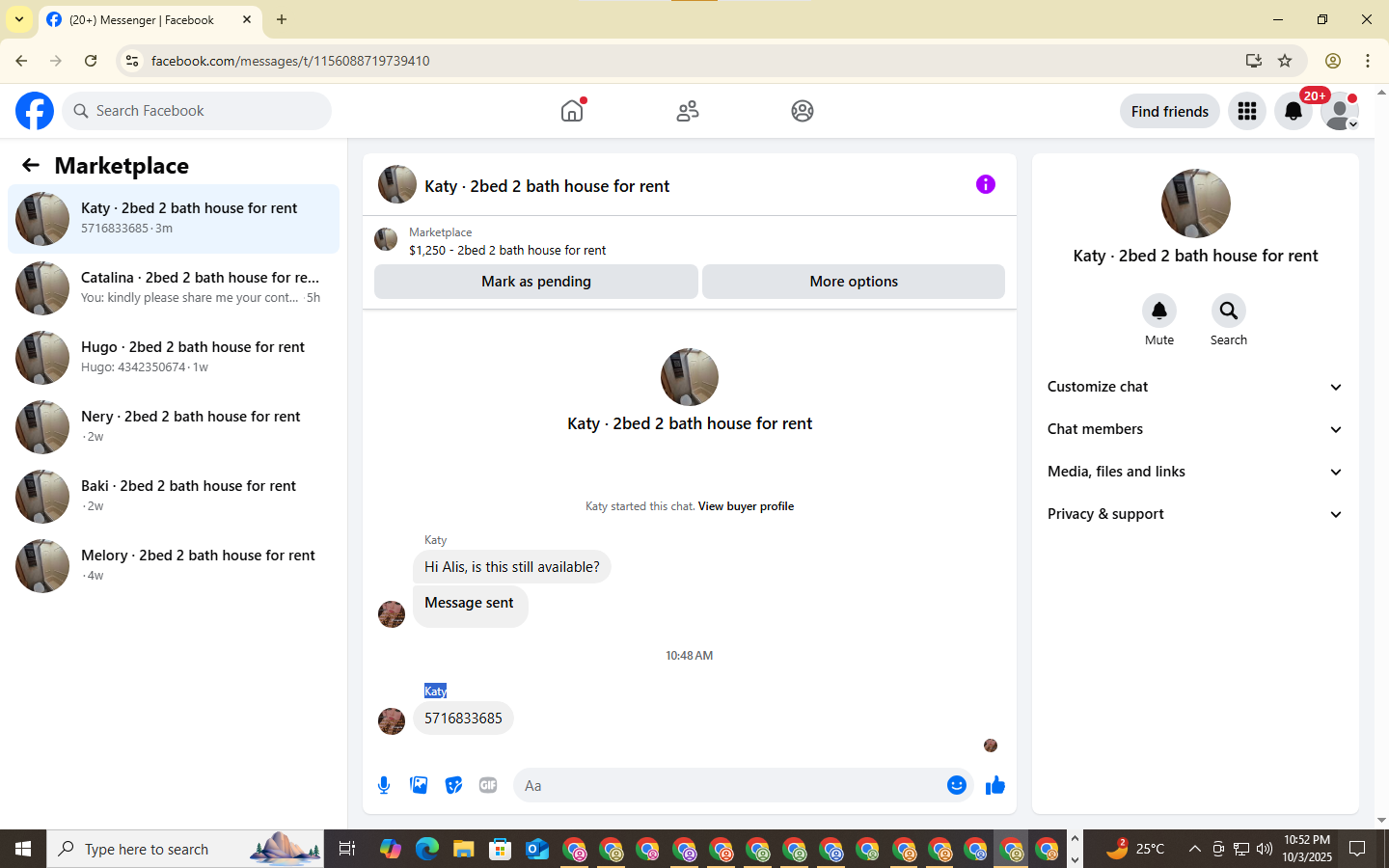Viewport: 1389px width, 868px height.
Task: Open the Melory conversation in the list
Action: (174, 566)
